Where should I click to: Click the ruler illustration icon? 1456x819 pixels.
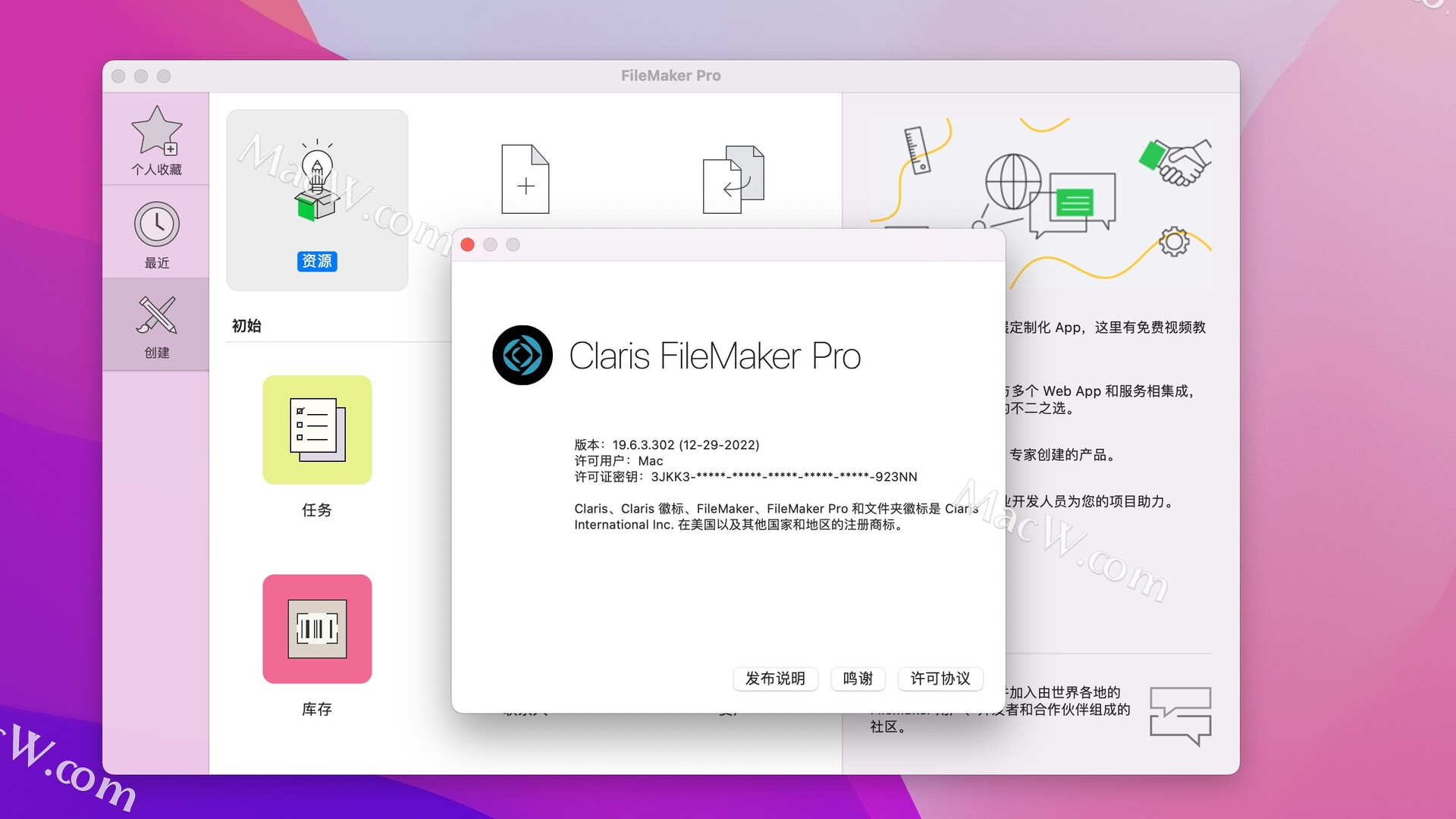pyautogui.click(x=917, y=150)
